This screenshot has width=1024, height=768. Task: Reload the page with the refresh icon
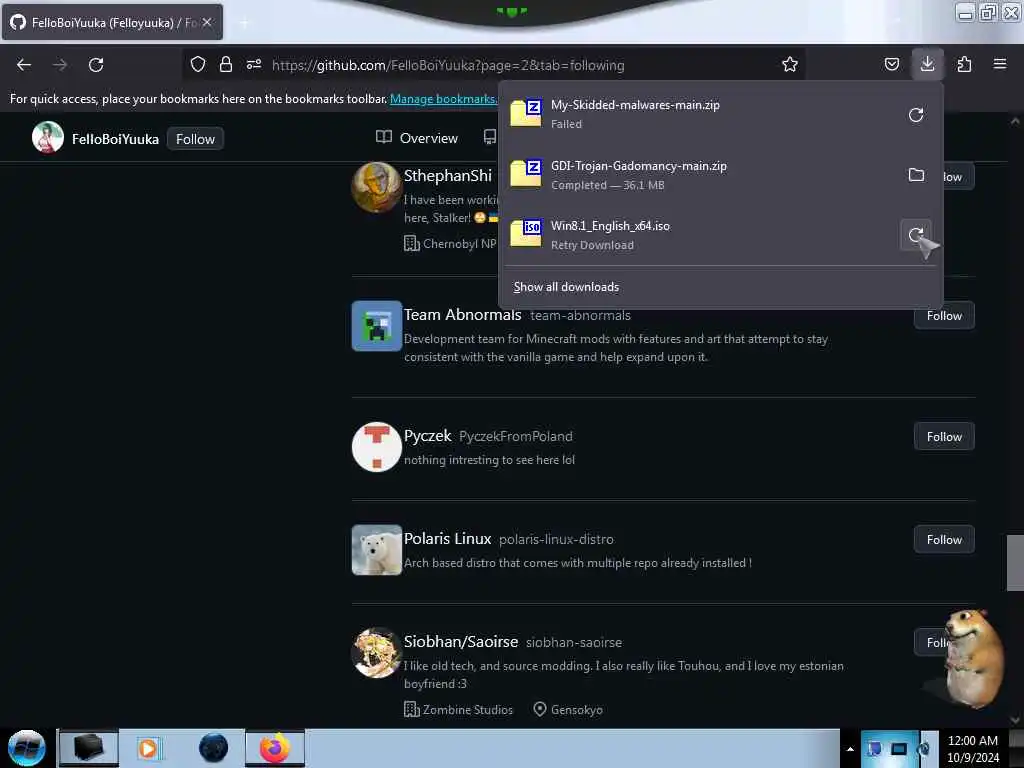96,65
